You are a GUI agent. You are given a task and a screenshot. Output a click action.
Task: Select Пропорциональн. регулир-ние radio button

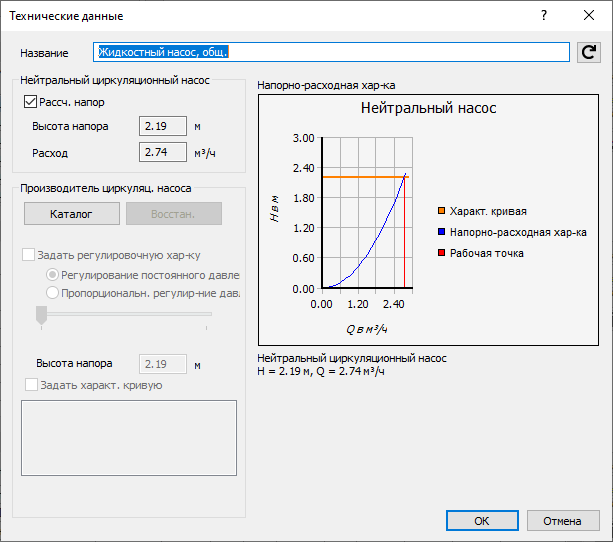tap(52, 293)
